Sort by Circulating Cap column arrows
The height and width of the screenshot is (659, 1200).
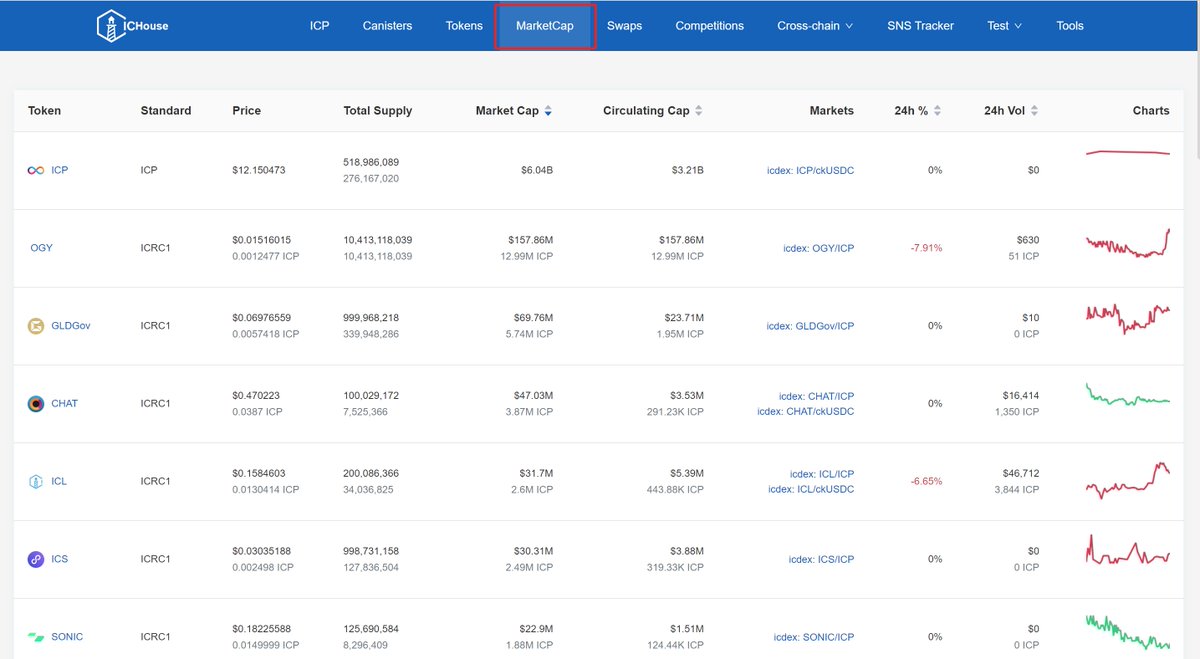(699, 111)
